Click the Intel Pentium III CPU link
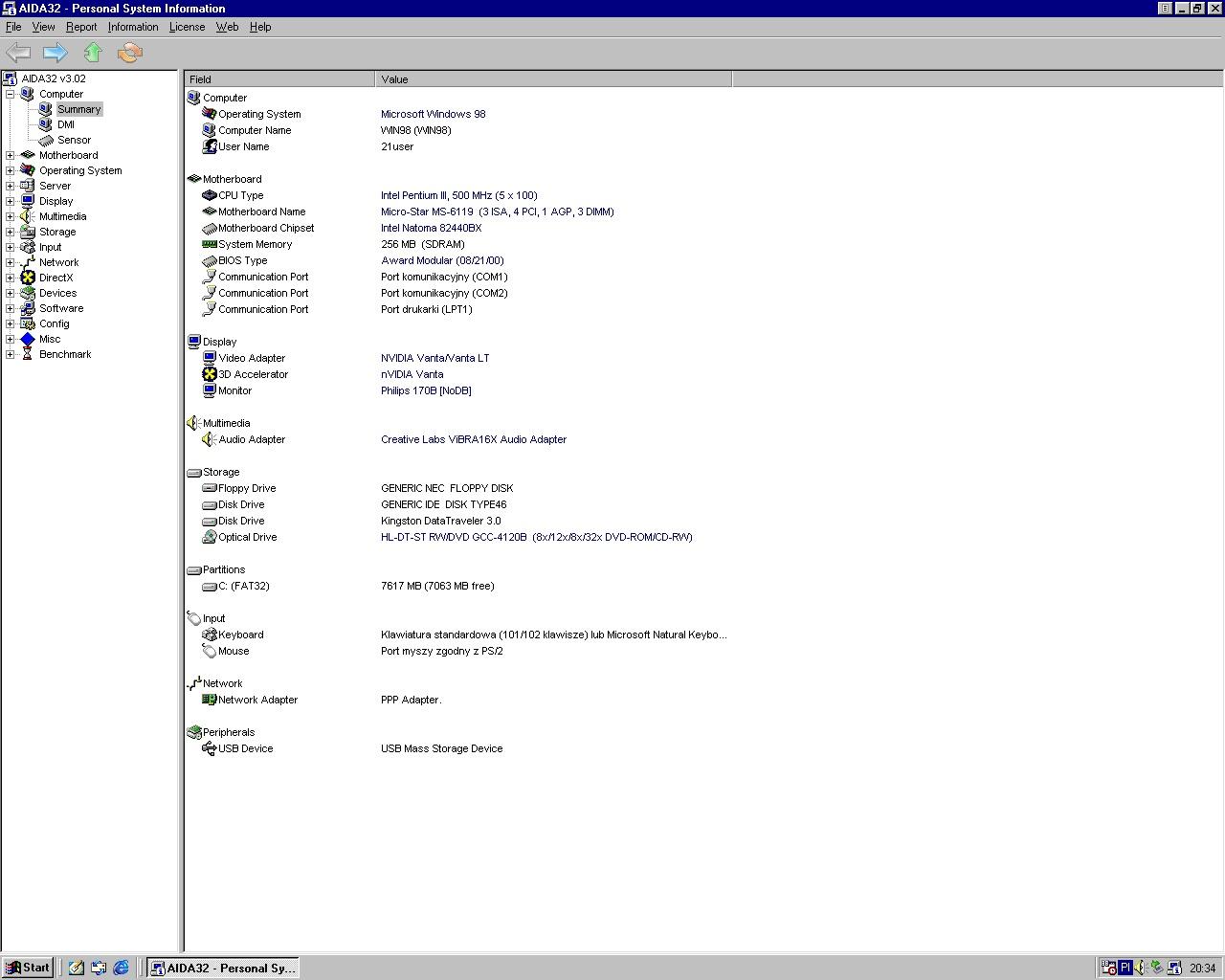The height and width of the screenshot is (980, 1225). [458, 195]
